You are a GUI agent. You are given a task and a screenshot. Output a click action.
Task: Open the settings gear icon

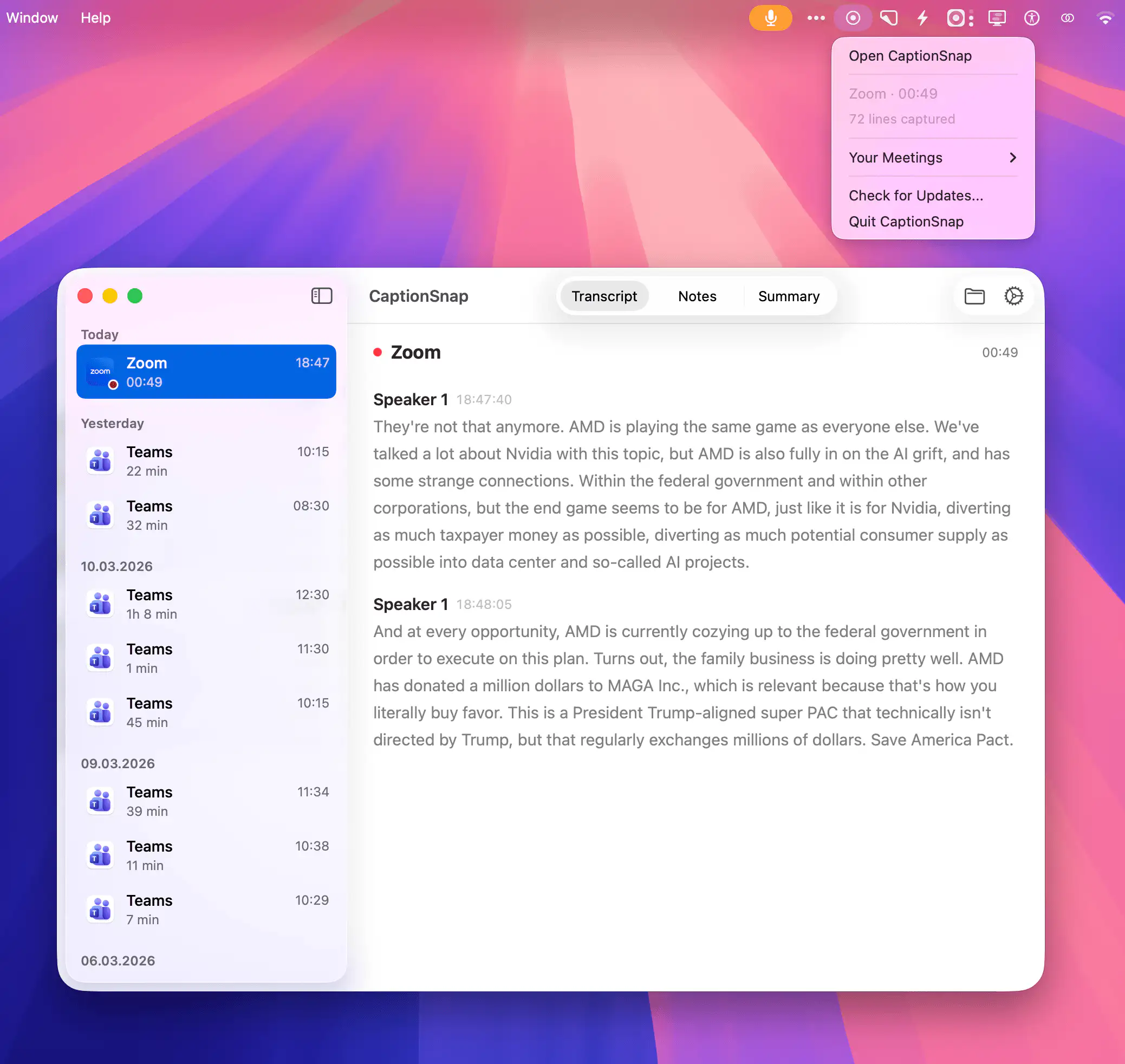click(1013, 296)
